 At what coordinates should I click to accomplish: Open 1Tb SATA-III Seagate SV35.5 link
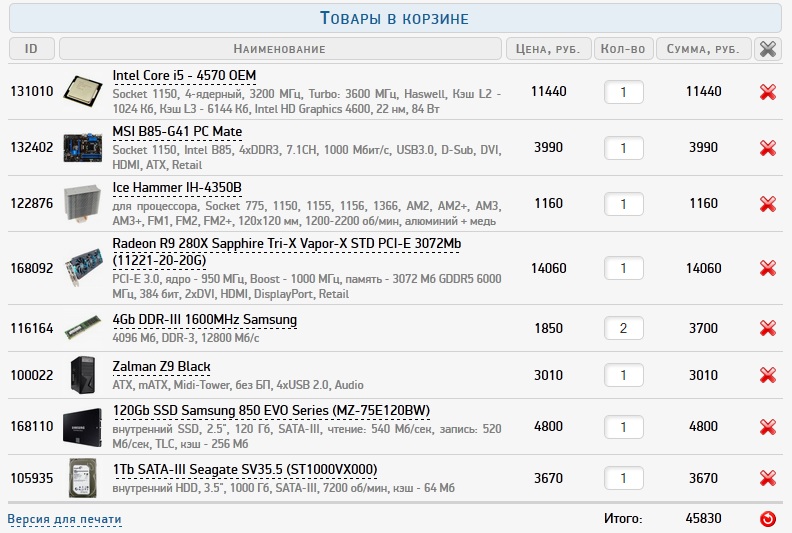click(x=244, y=470)
